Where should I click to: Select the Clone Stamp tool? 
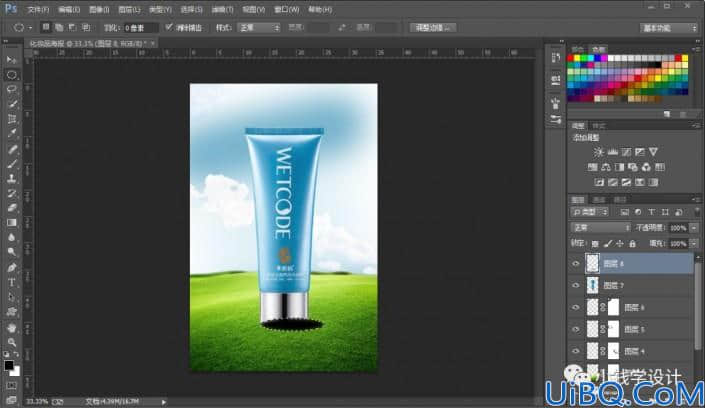click(x=12, y=179)
